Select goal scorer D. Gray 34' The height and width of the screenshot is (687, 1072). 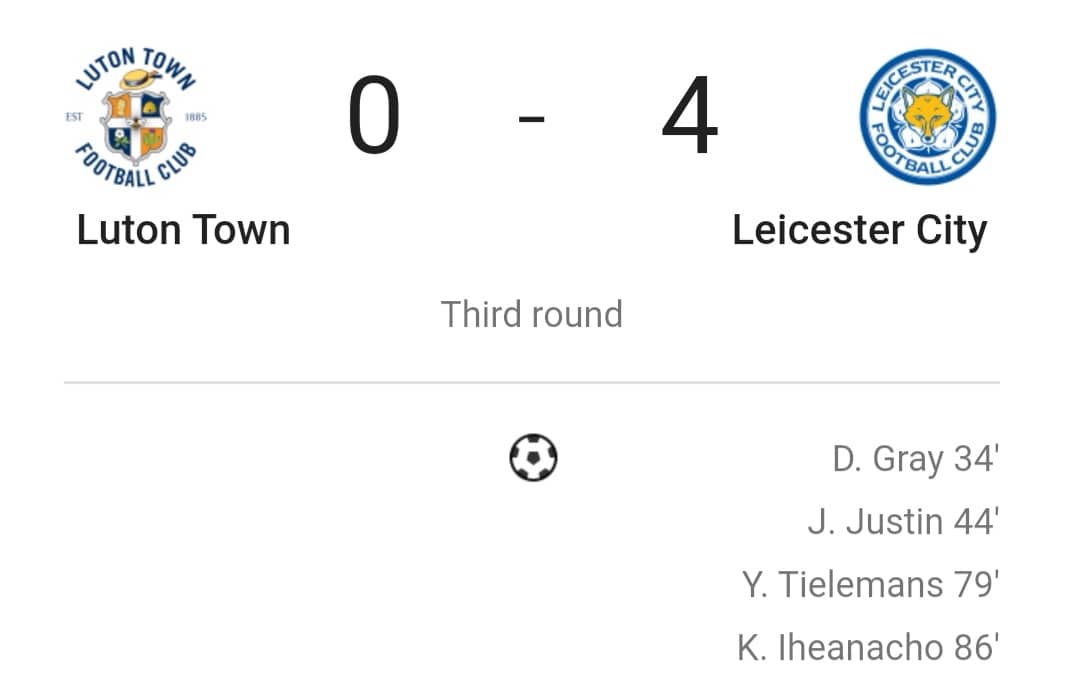[x=915, y=459]
